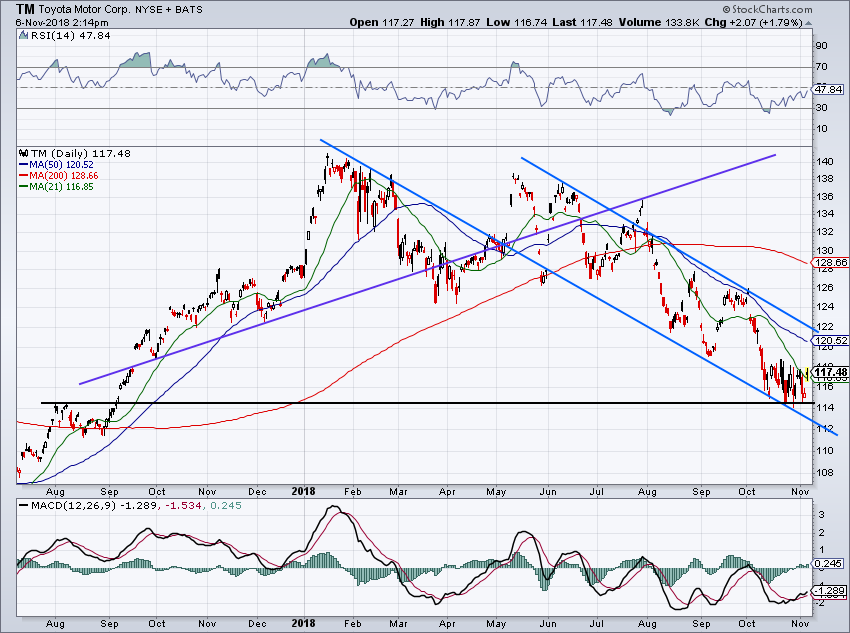Select the Toyota Motor Corp. company name
This screenshot has width=850, height=633.
[85, 9]
